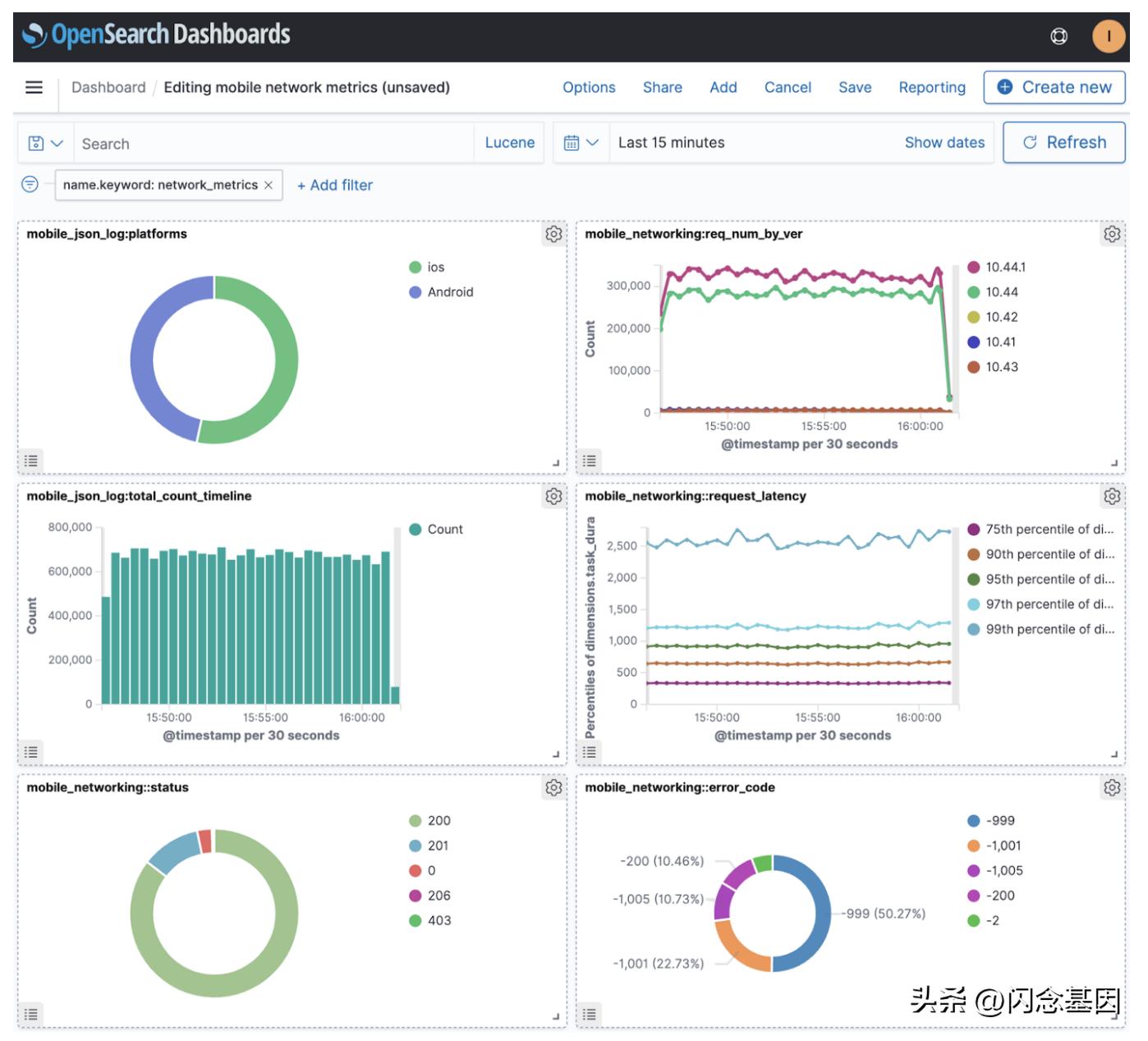Focus the Search query input

click(x=273, y=144)
